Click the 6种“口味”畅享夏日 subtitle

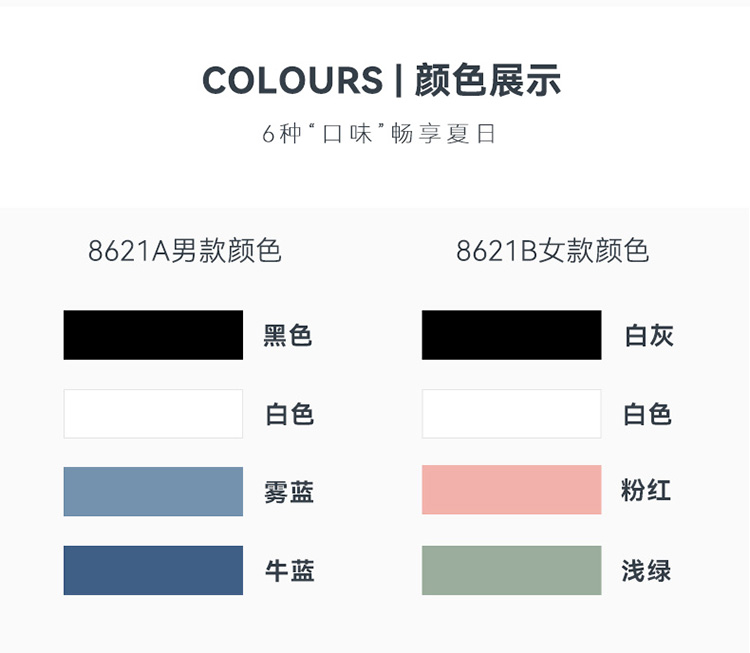click(378, 133)
